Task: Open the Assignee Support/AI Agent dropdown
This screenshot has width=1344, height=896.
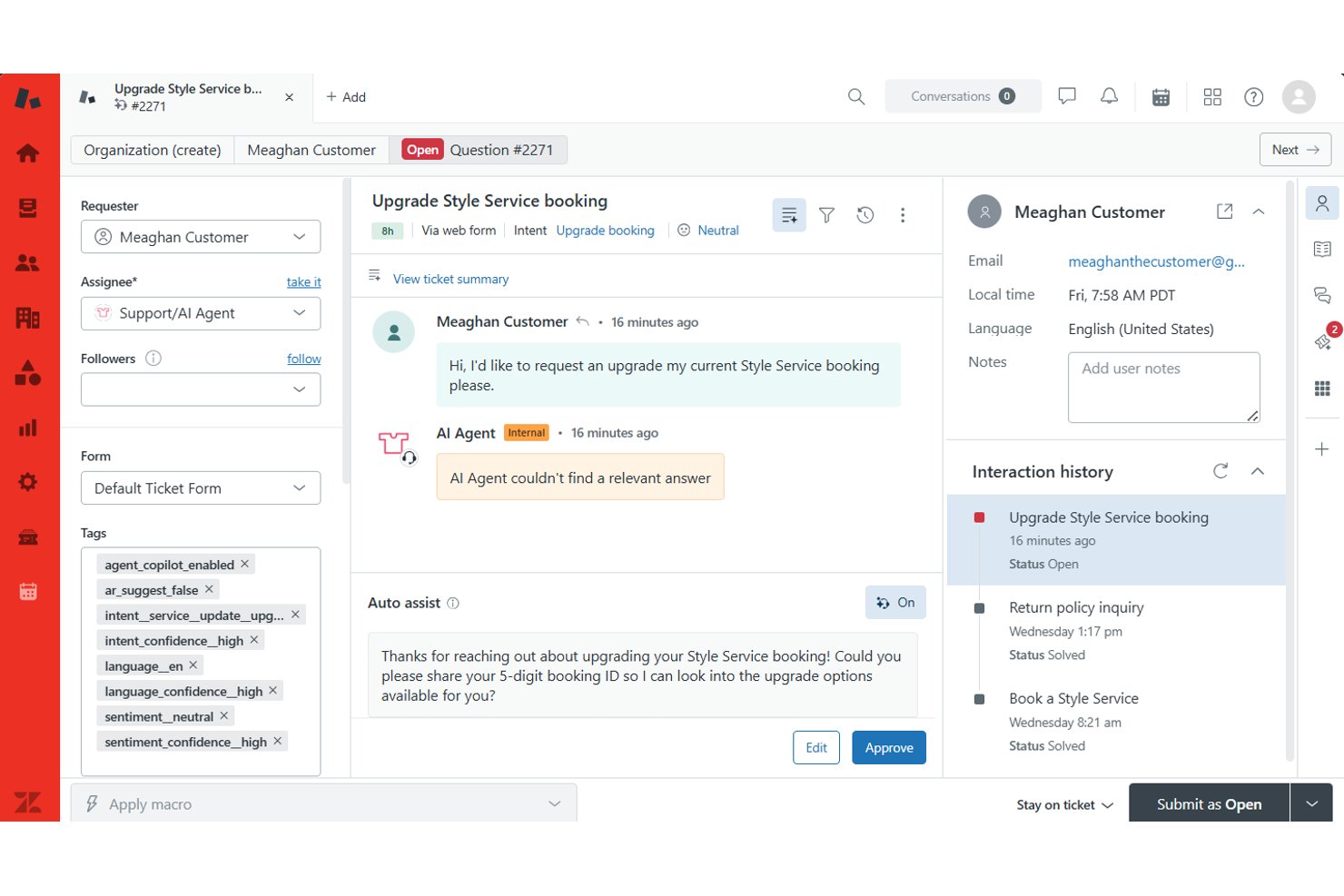Action: pos(201,313)
